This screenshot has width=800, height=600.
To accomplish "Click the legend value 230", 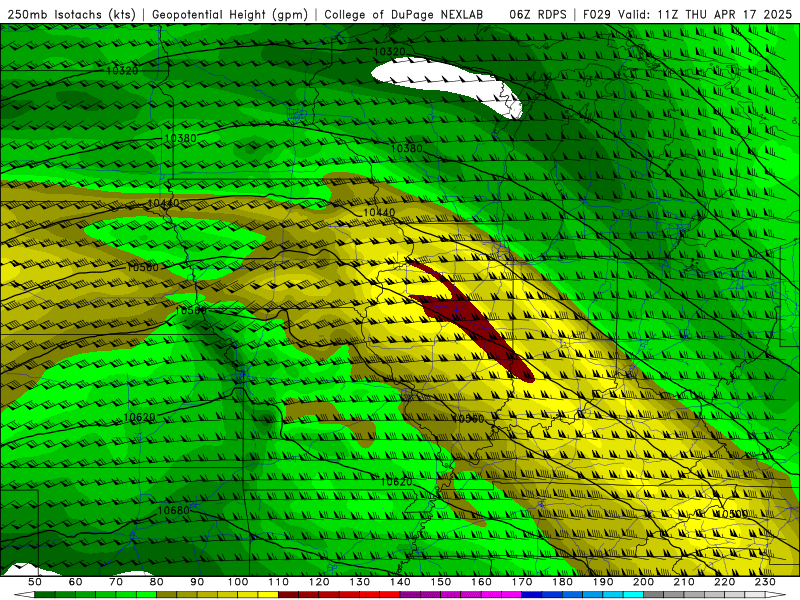I will [765, 582].
